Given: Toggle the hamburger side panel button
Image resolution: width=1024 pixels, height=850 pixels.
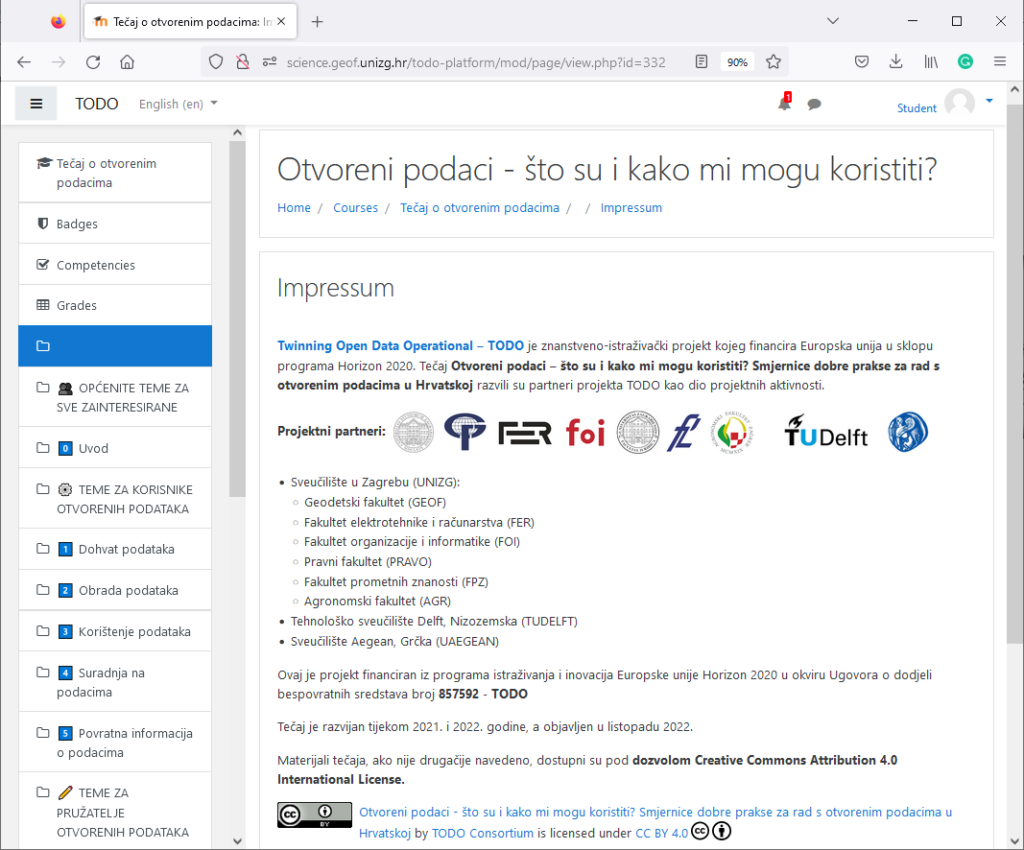Looking at the screenshot, I should 37,103.
